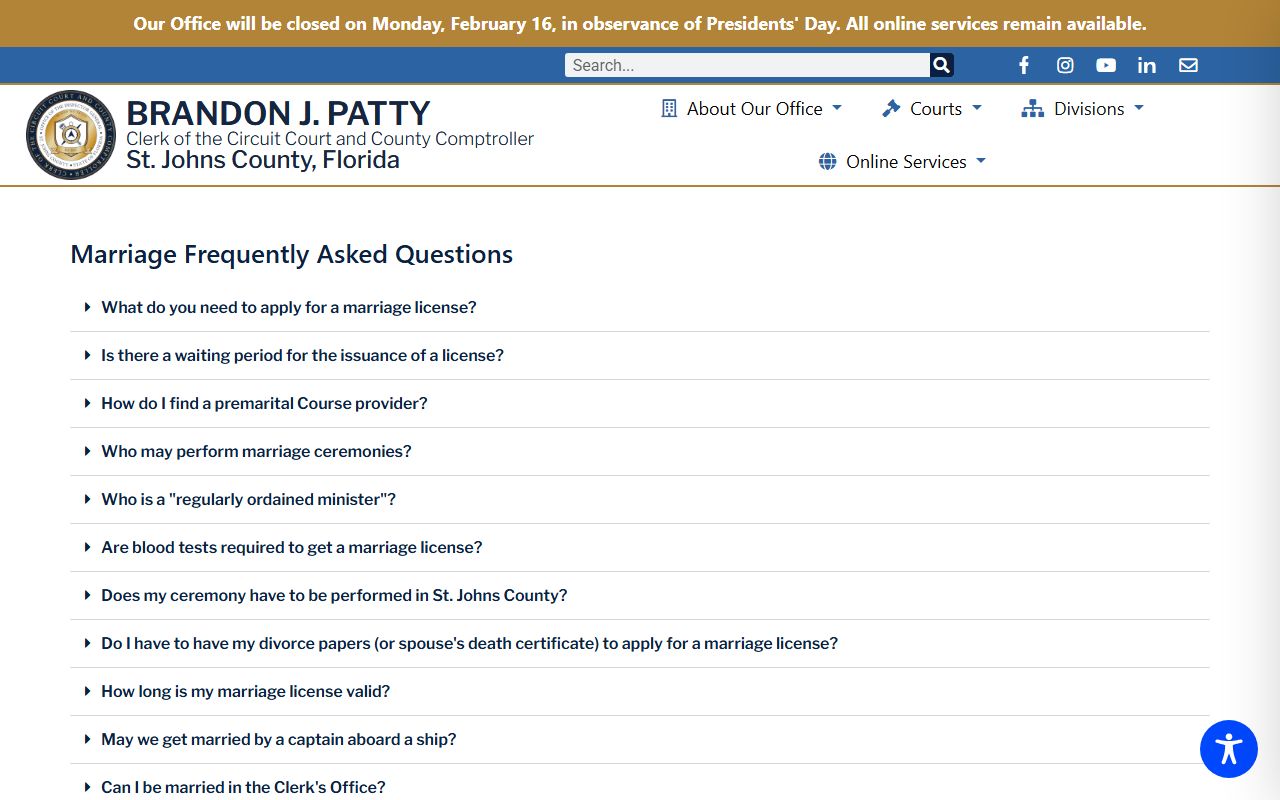
Task: Expand the St. Johns County ceremony question
Action: 640,595
